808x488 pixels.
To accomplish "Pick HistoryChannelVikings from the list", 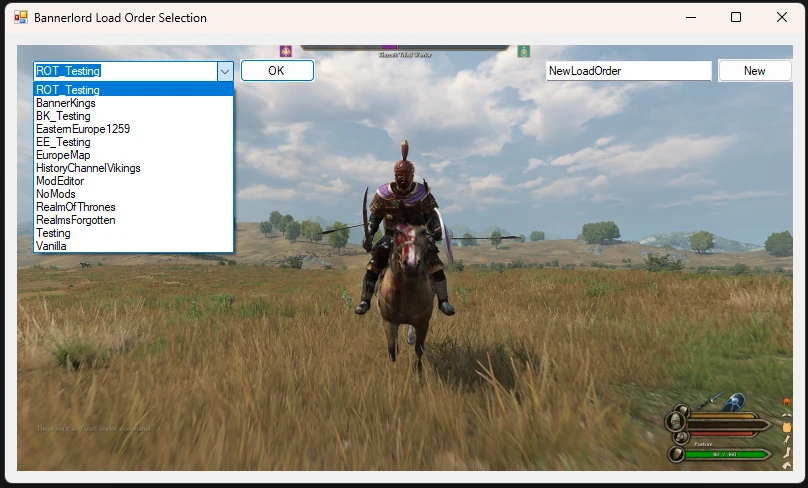I will (x=133, y=168).
